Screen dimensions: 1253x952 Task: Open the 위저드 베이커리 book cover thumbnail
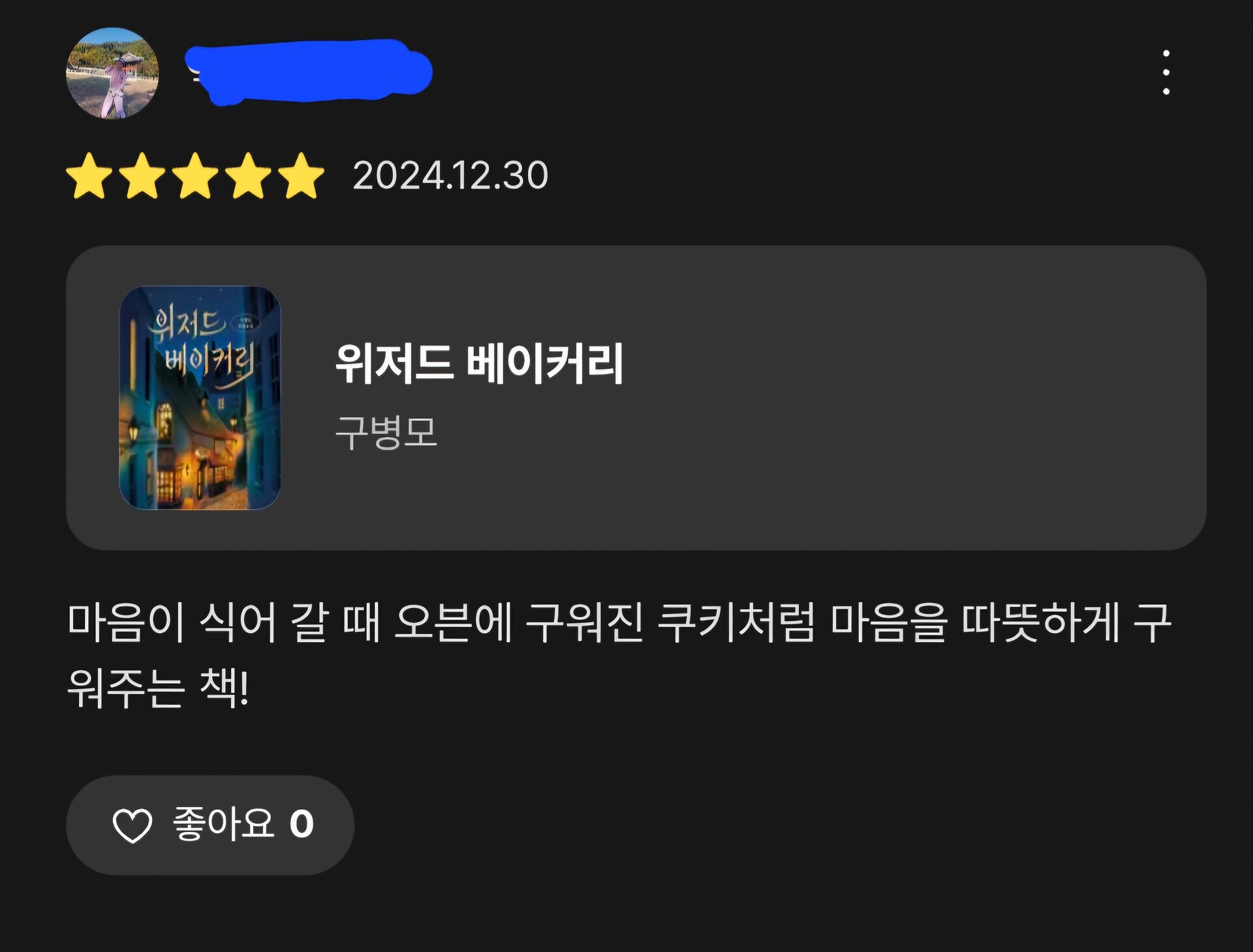click(x=200, y=397)
